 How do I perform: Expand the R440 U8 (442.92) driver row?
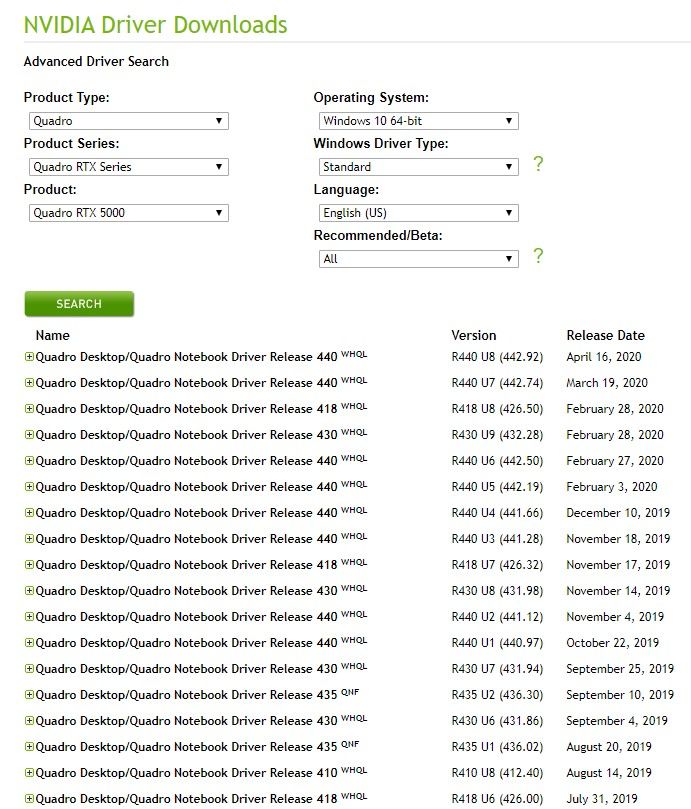29,357
